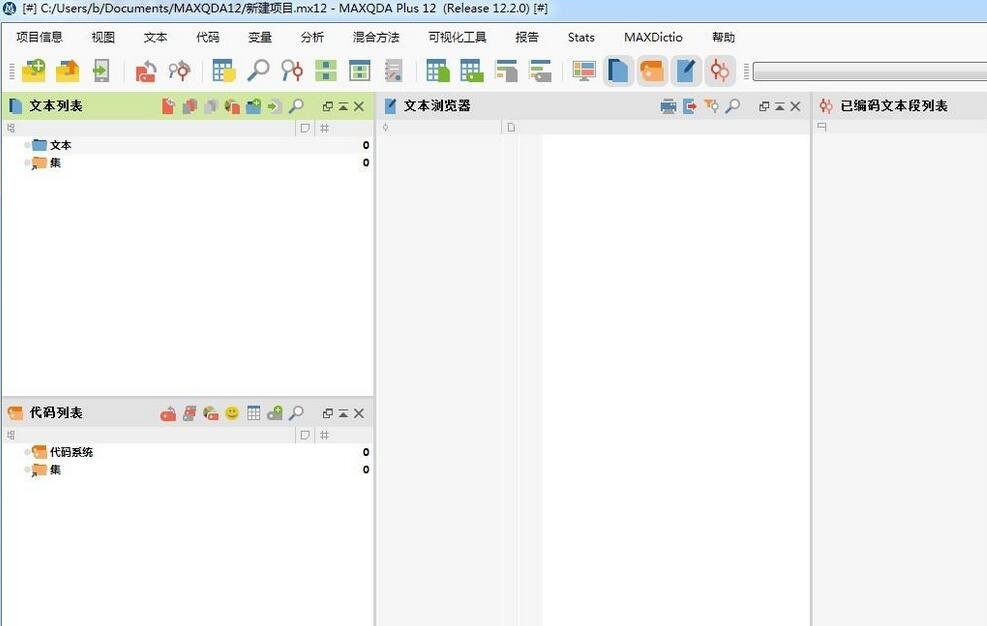Open the overview table with yellow note icon
Screen dimensions: 987x626
[x=223, y=71]
